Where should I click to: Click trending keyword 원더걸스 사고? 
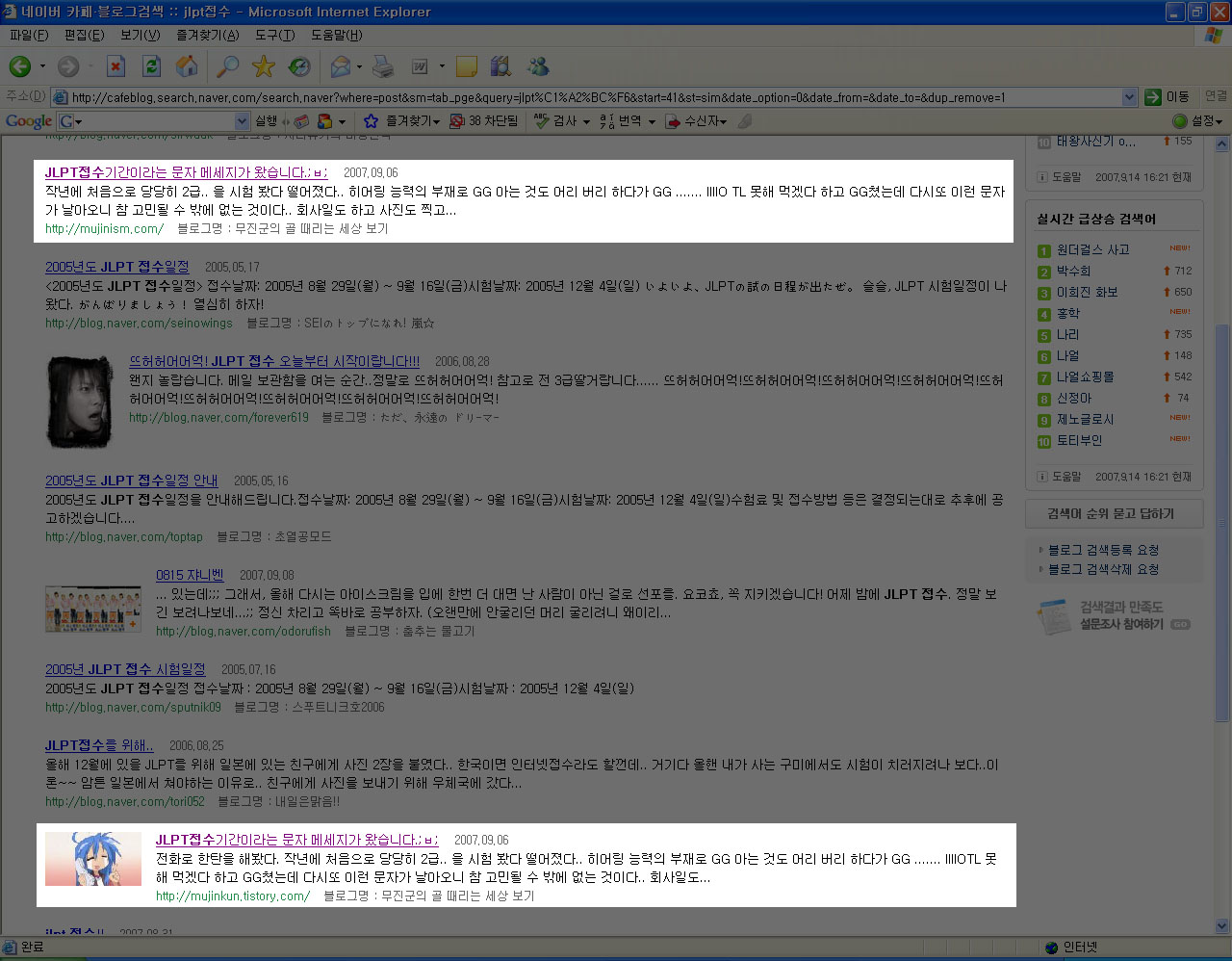click(x=1092, y=249)
